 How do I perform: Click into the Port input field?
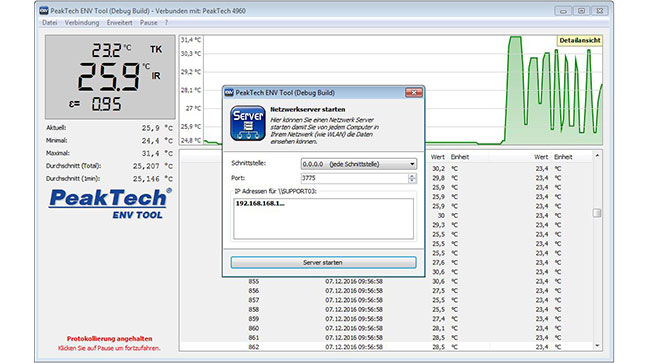pos(354,178)
